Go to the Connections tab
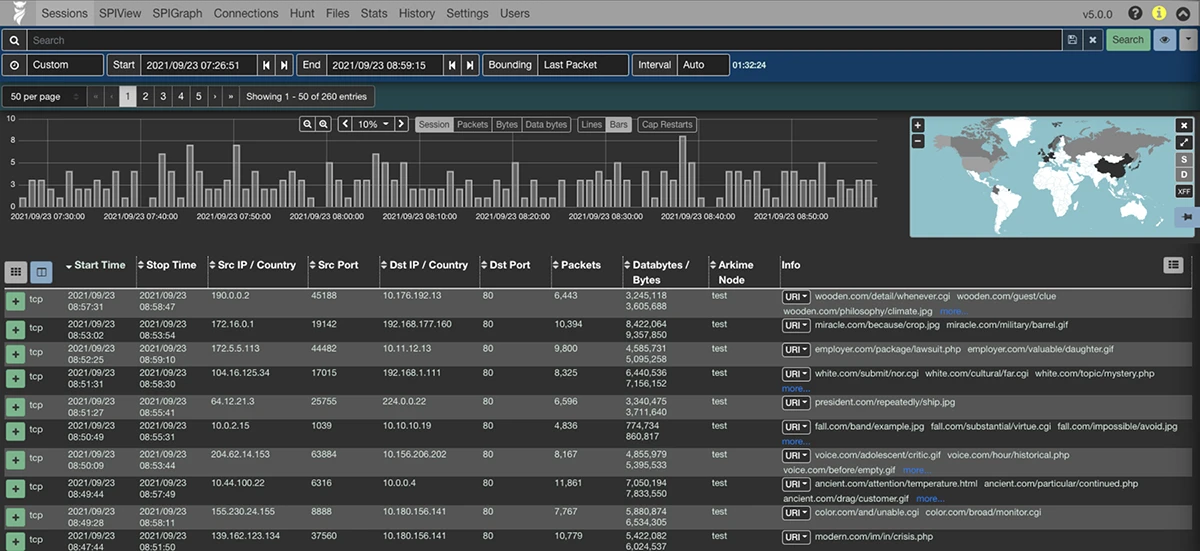1200x551 pixels. tap(246, 13)
